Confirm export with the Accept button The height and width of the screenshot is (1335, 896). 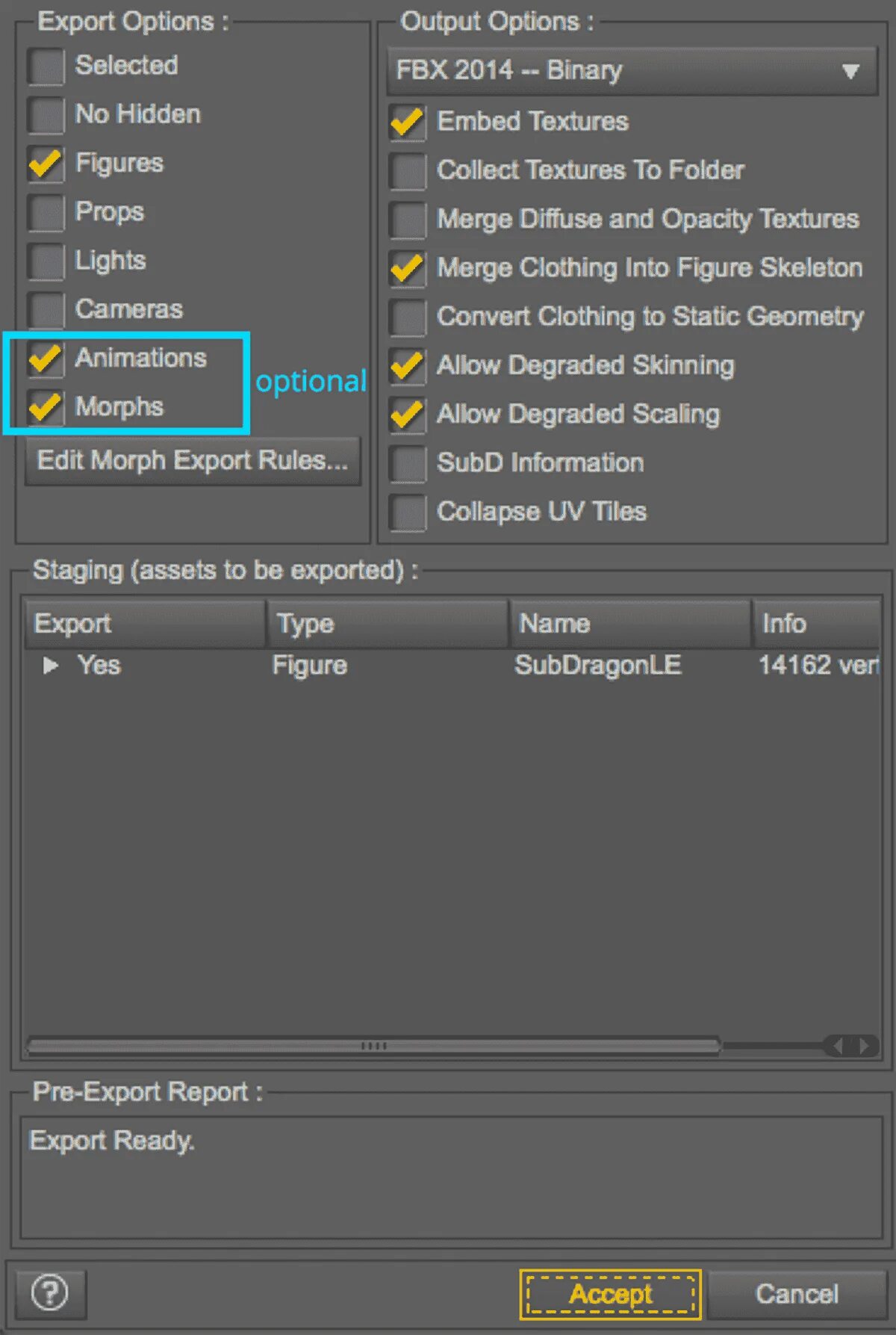(x=611, y=1294)
